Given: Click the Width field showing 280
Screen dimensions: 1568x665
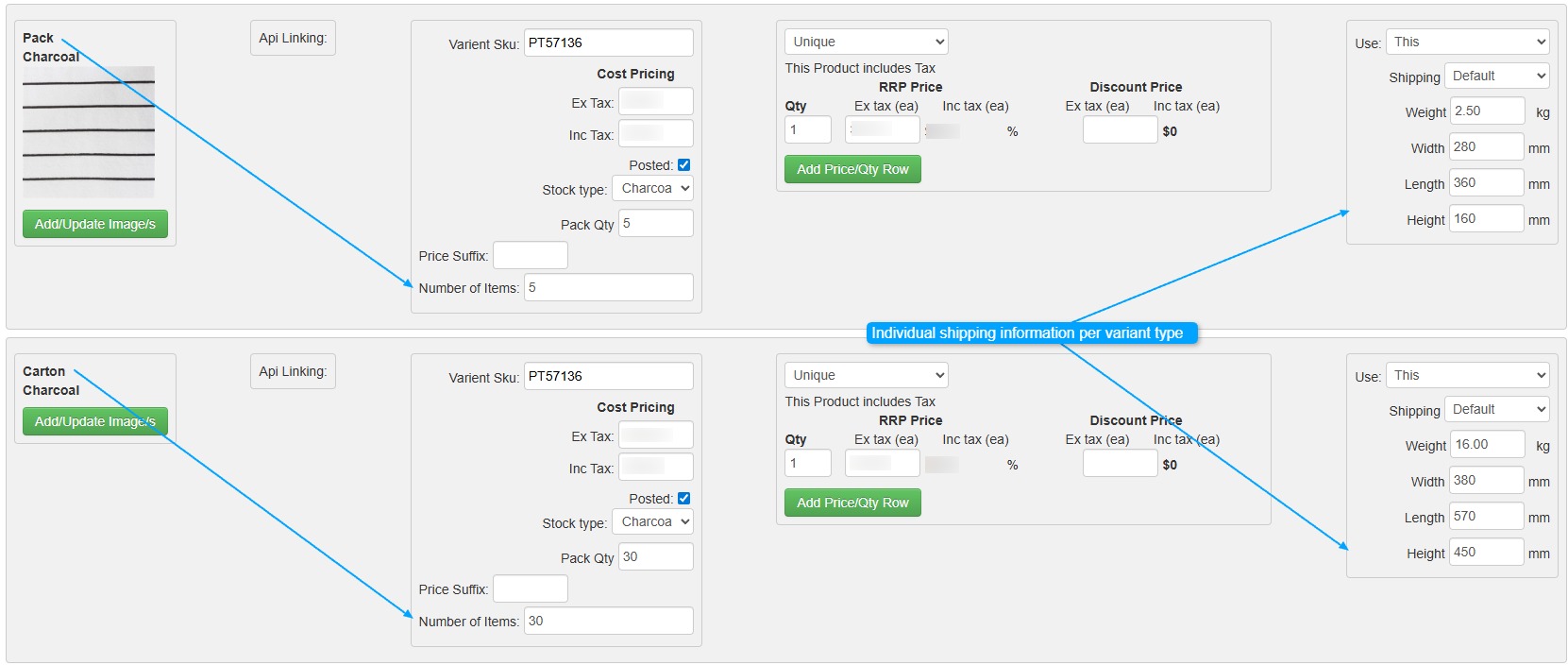Looking at the screenshot, I should [x=1486, y=147].
